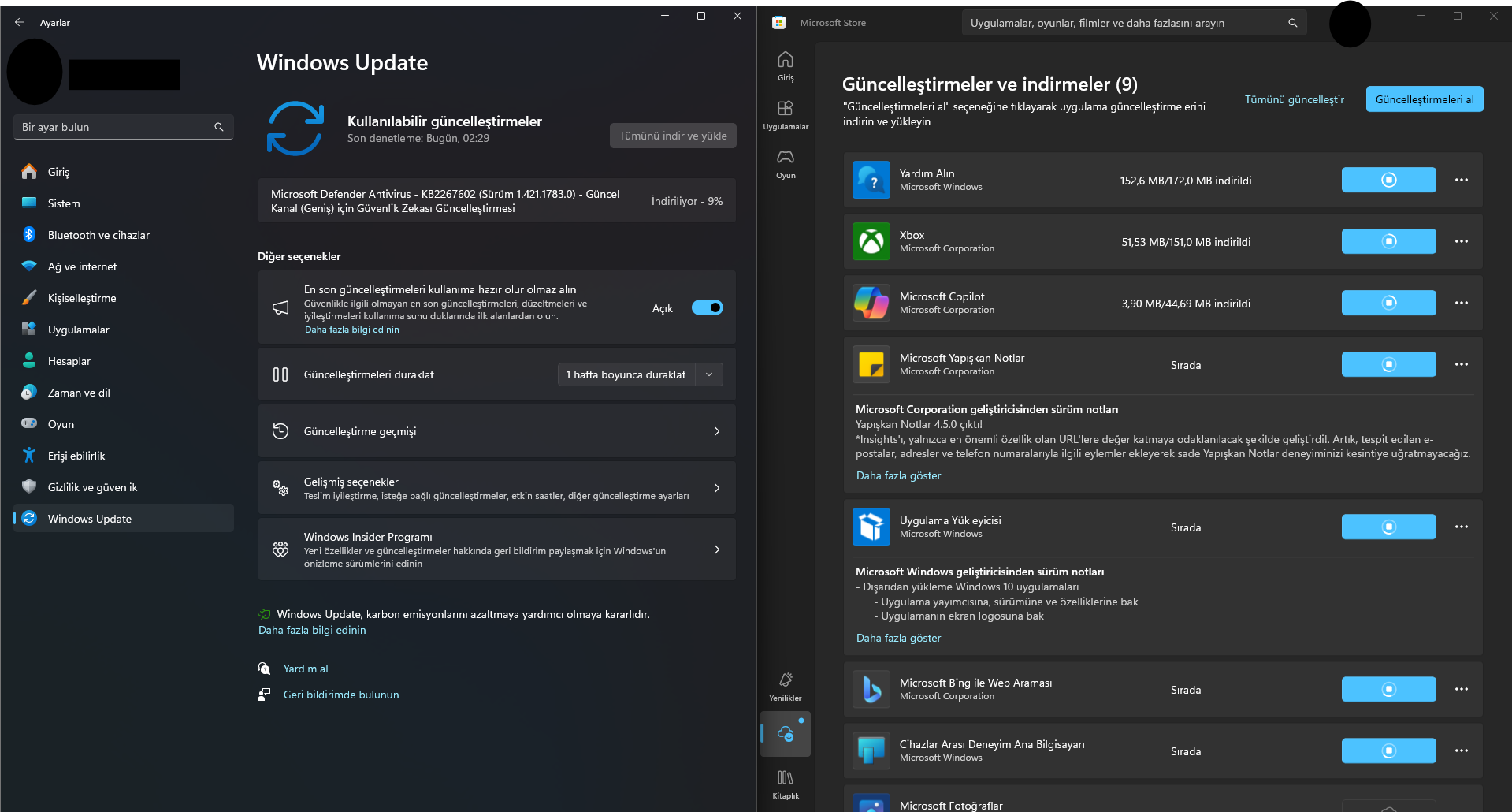This screenshot has height=812, width=1512.
Task: Open the three-dot menu for Uygulama Yükleyicisi
Action: coord(1462,527)
